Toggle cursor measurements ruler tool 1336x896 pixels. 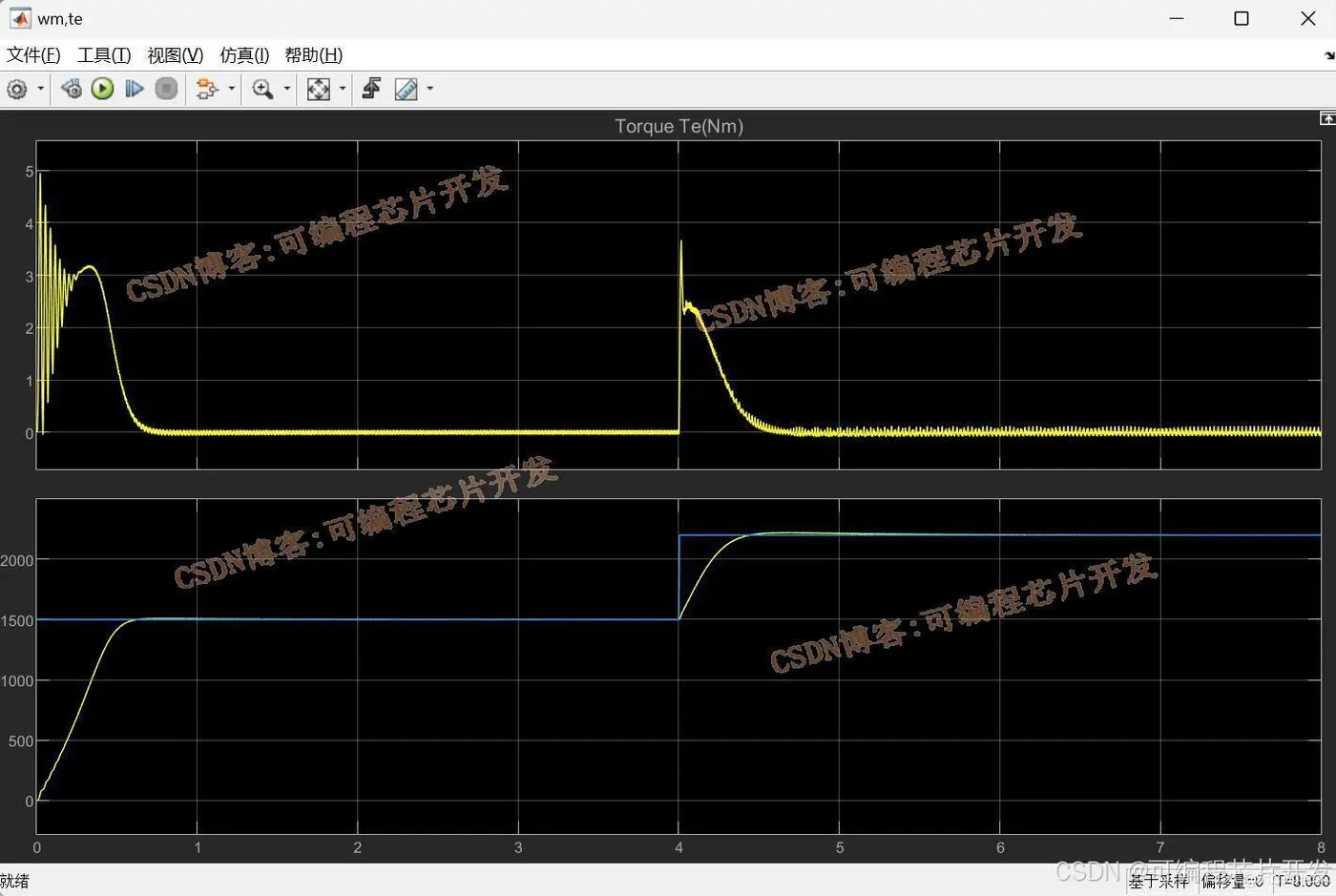coord(407,89)
